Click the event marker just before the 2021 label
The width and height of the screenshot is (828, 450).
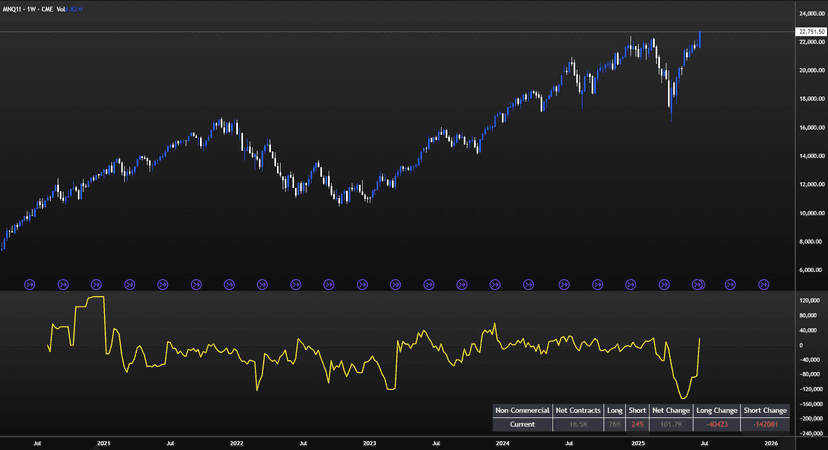[x=96, y=285]
